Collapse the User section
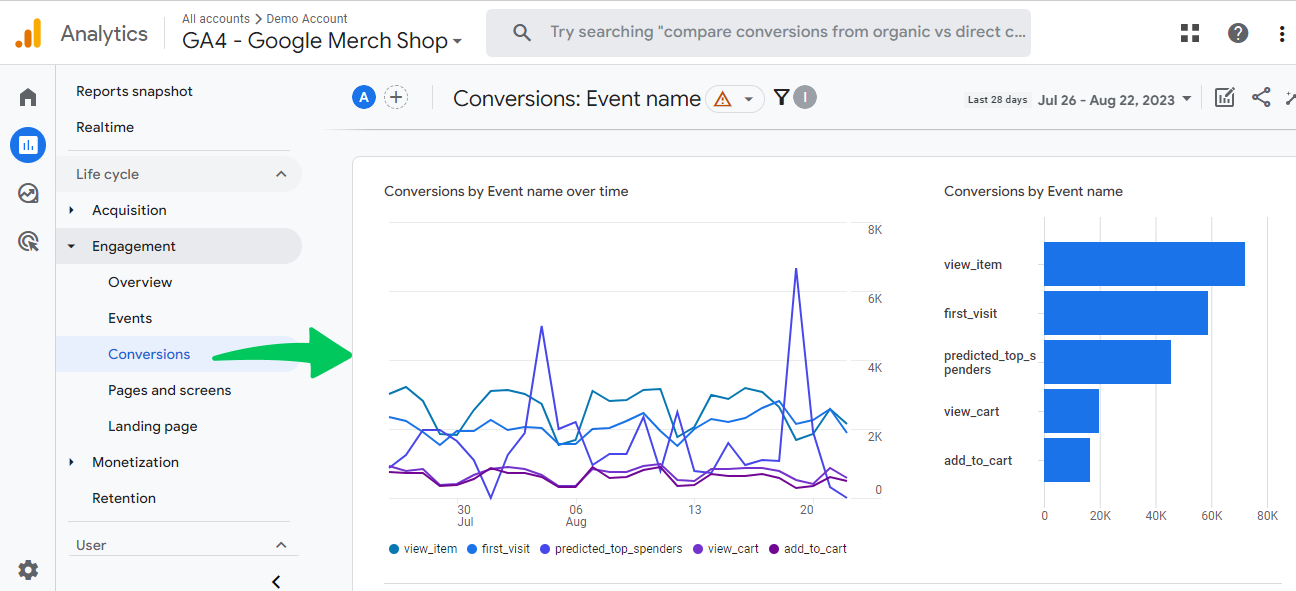 click(281, 545)
